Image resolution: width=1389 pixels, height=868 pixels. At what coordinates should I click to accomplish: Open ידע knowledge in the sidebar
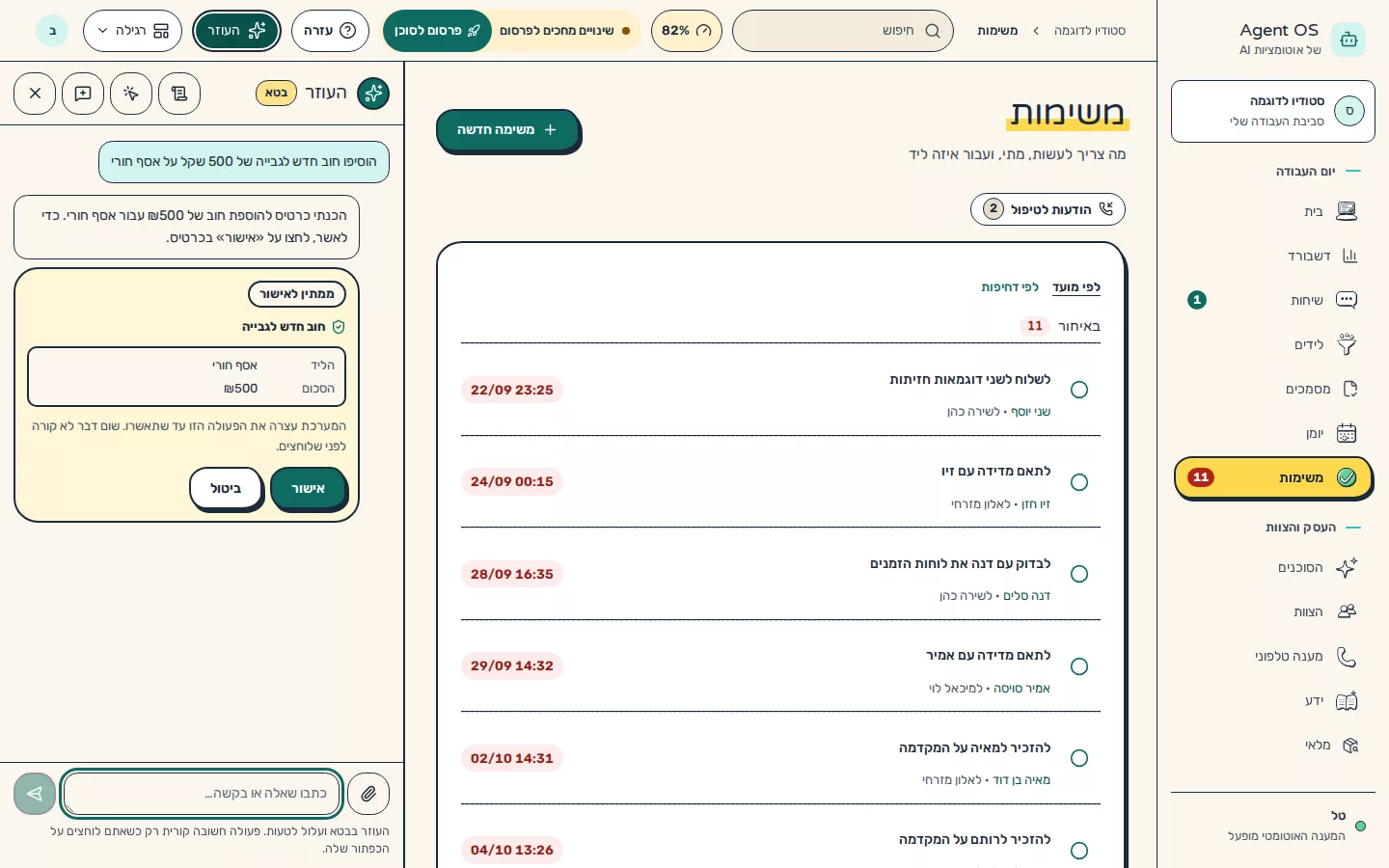tap(1273, 700)
